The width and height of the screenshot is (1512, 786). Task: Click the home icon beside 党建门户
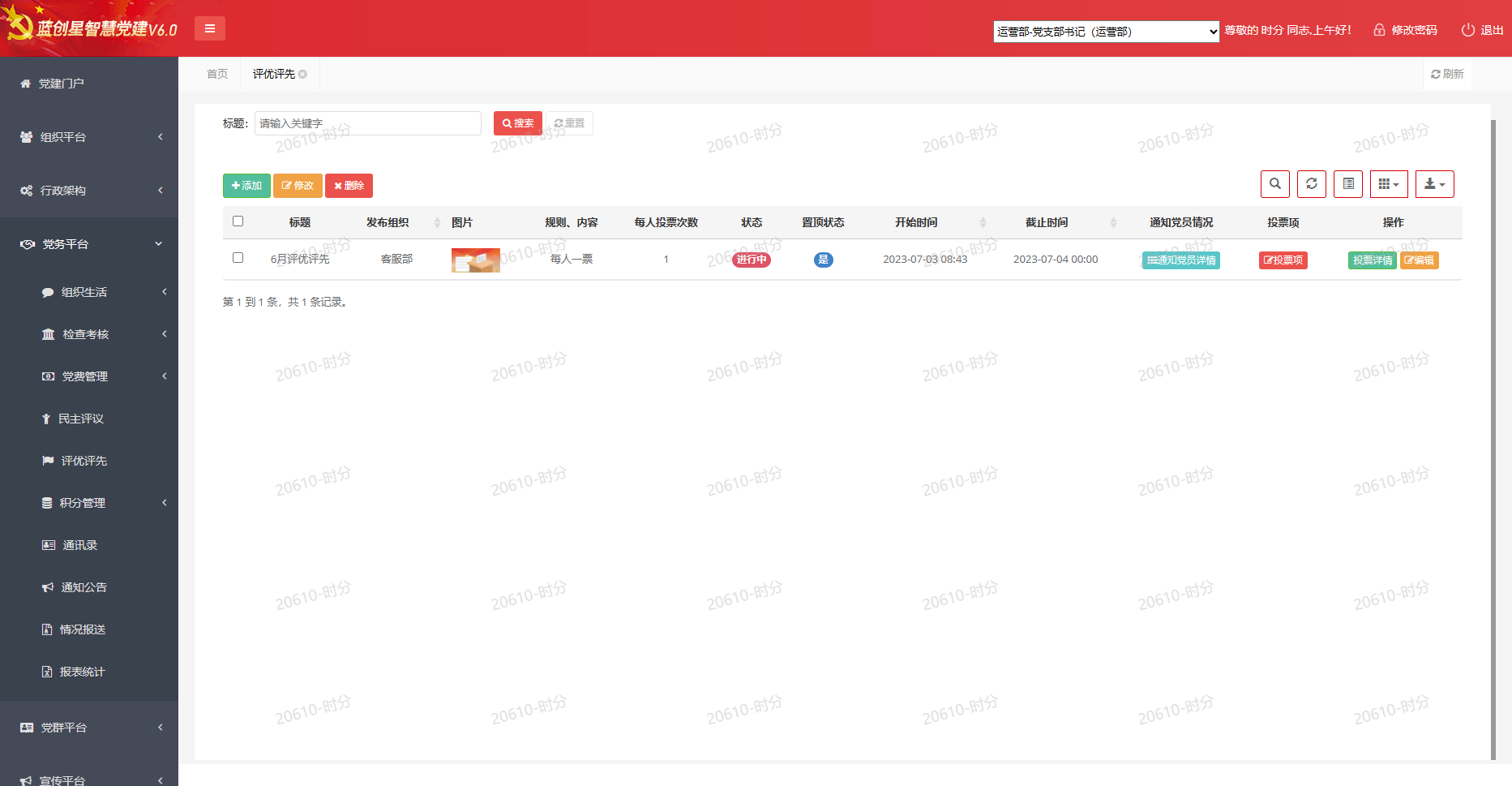pos(26,84)
